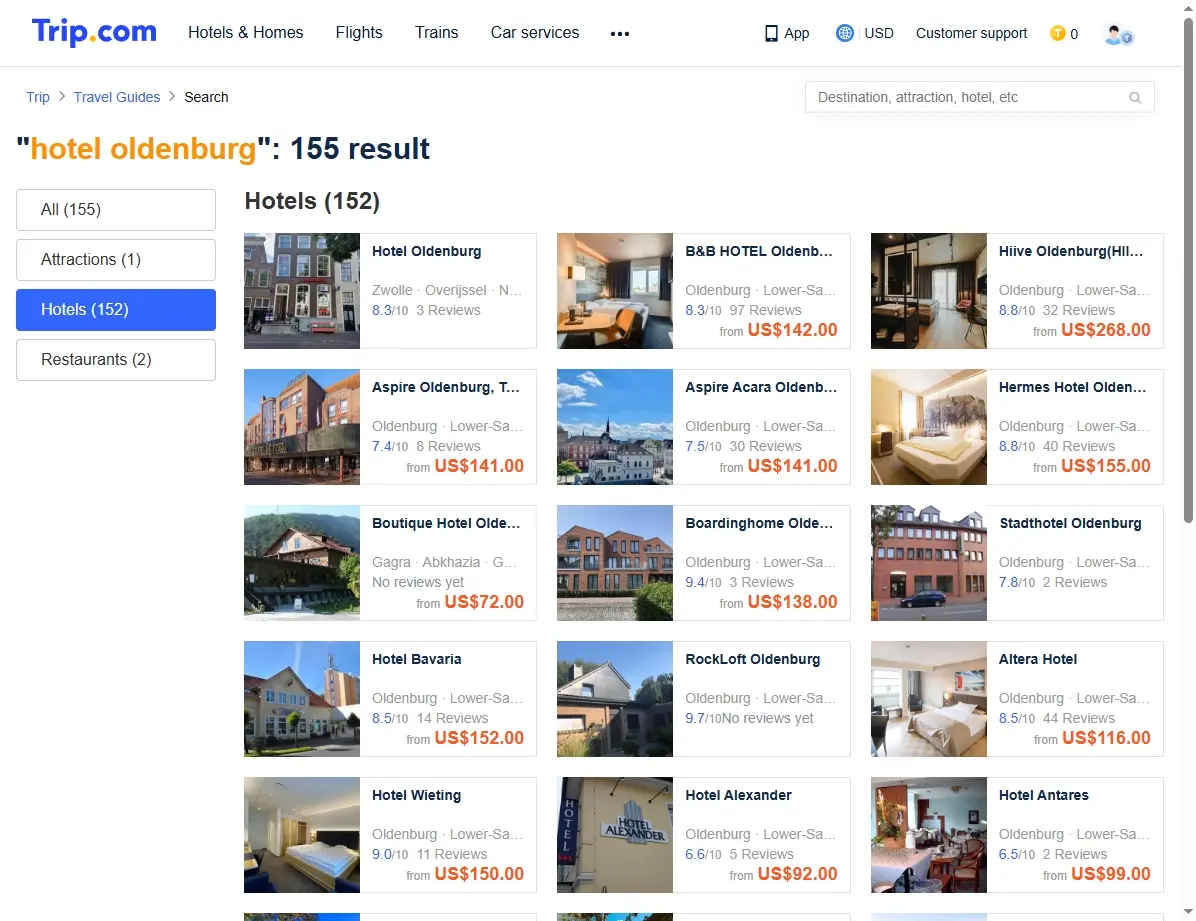
Task: Click Hotel Wieting title
Action: [416, 795]
